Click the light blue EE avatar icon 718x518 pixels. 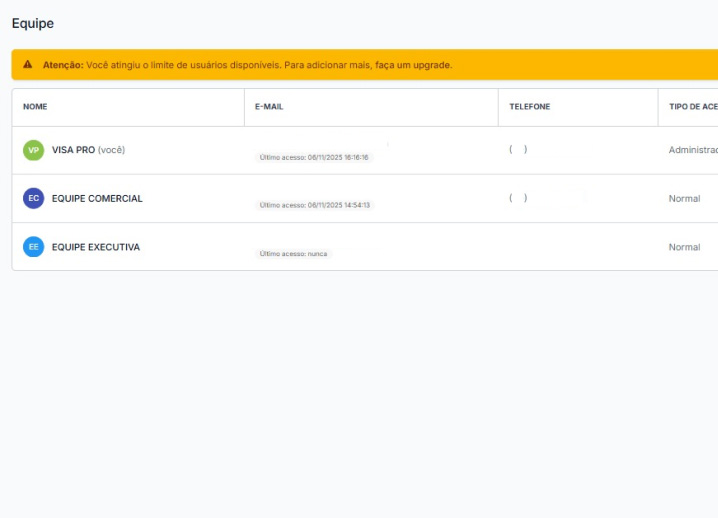point(33,247)
